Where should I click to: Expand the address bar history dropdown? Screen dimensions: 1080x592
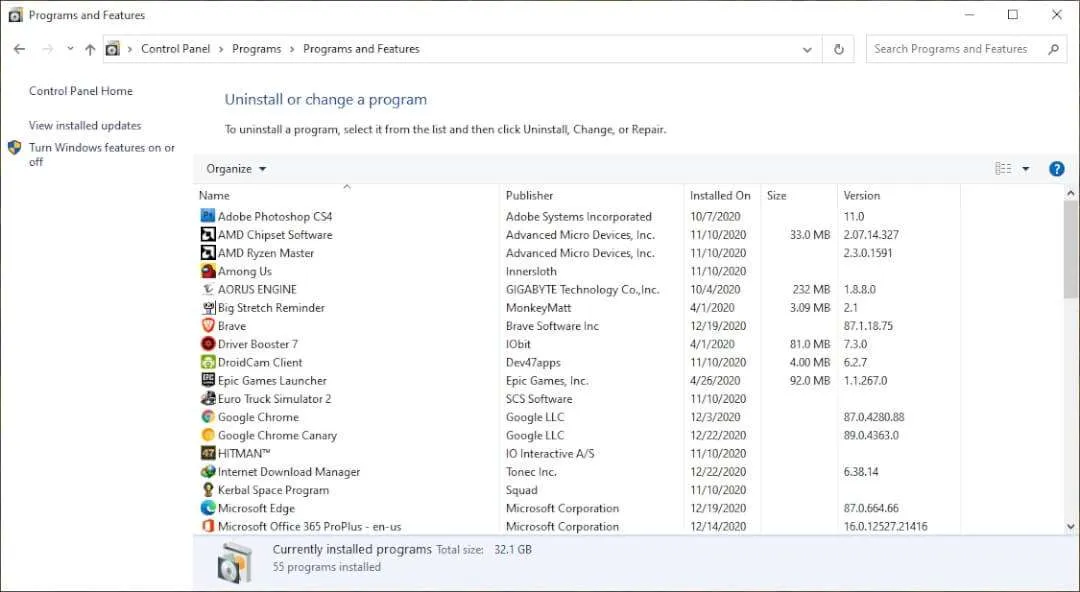(x=807, y=50)
